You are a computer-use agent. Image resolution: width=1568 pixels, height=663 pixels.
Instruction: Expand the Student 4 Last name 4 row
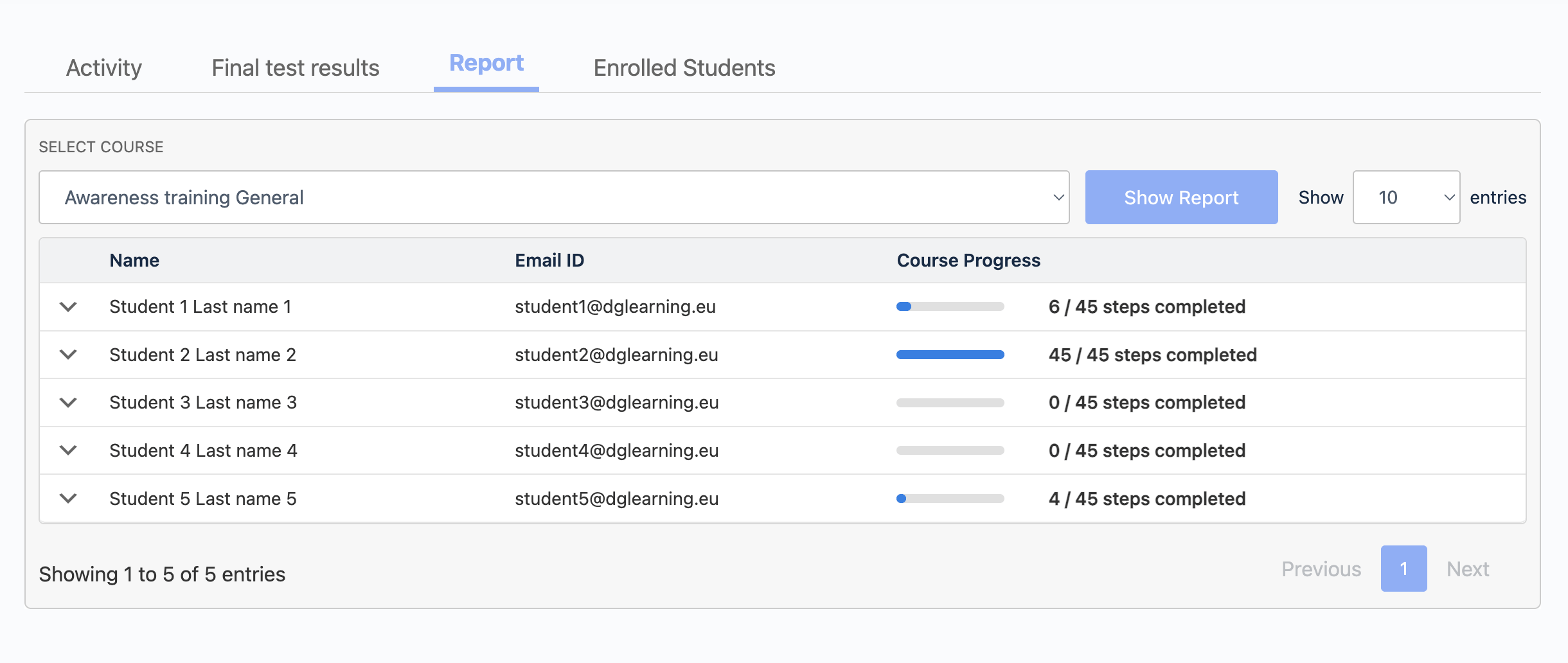(68, 450)
